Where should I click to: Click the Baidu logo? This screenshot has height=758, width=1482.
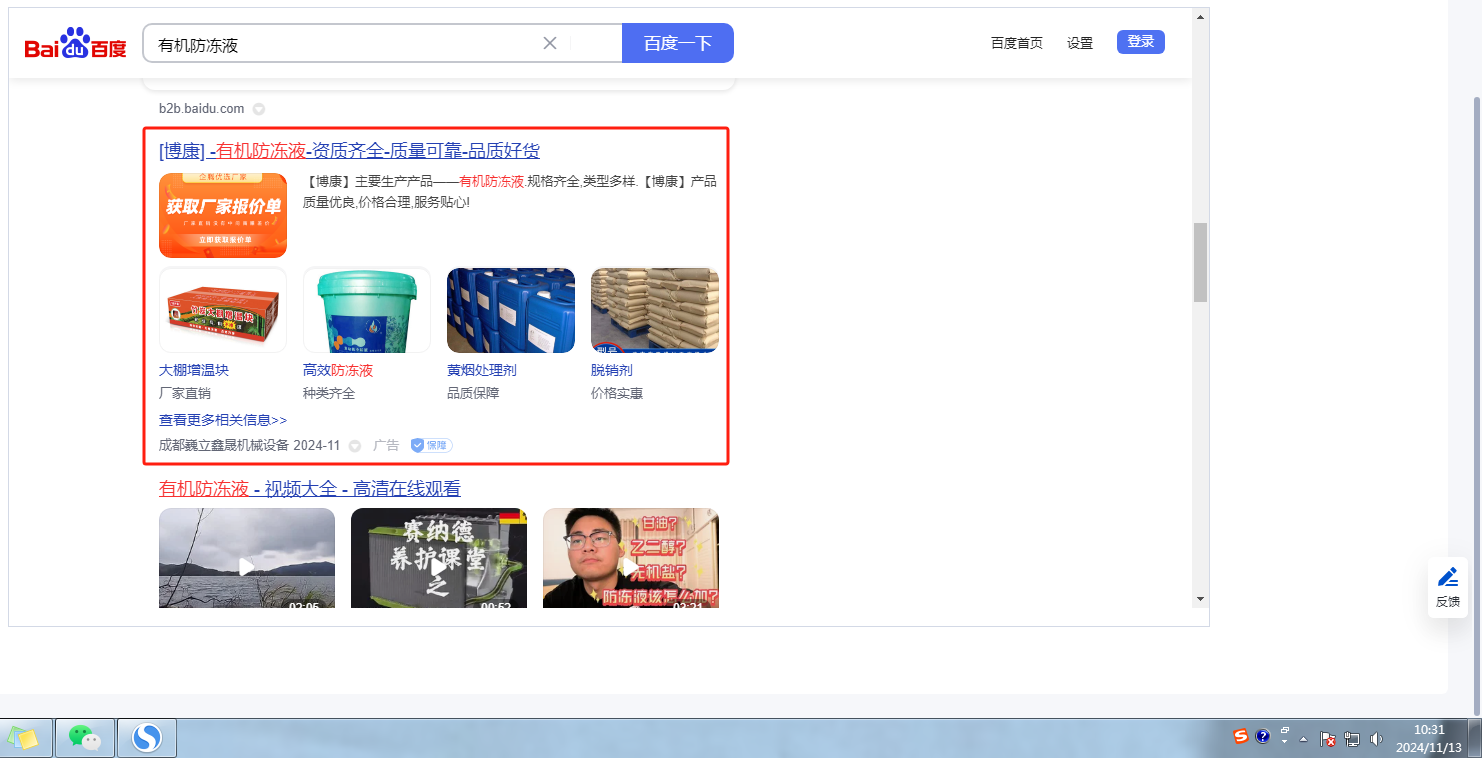[76, 44]
